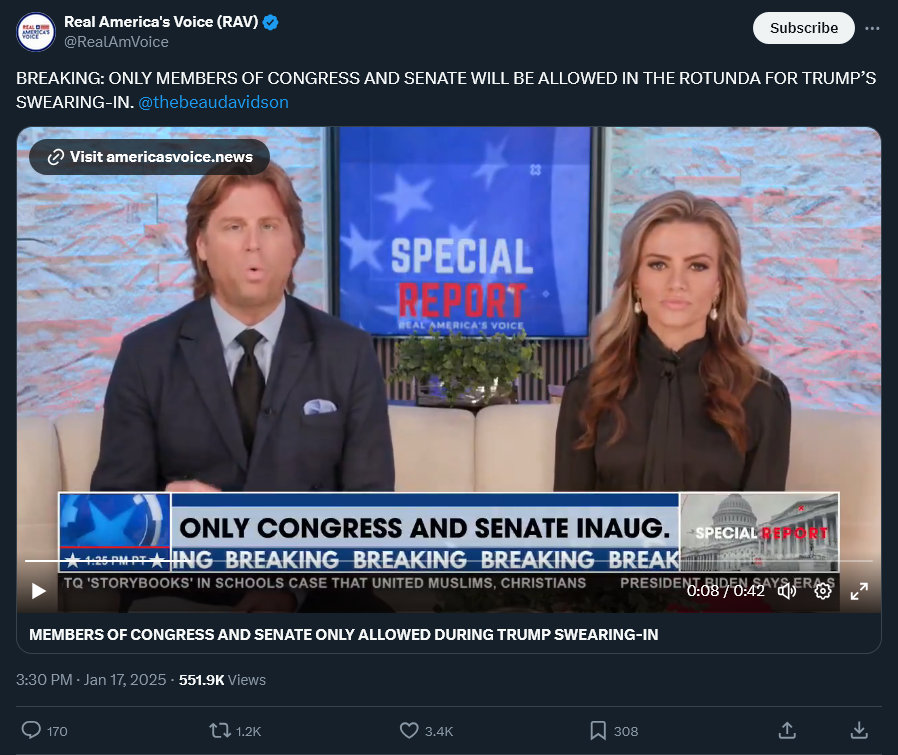Click the Visit americasvoice.news link pill
This screenshot has height=755, width=898.
149,157
